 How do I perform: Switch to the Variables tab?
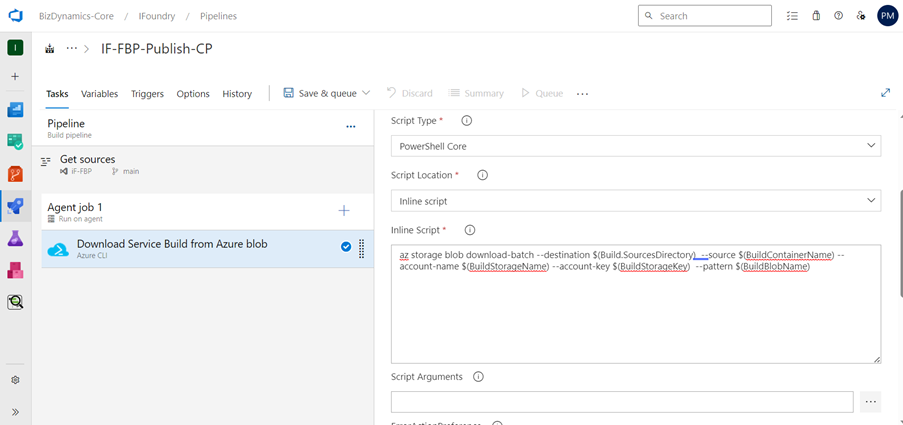[x=100, y=94]
